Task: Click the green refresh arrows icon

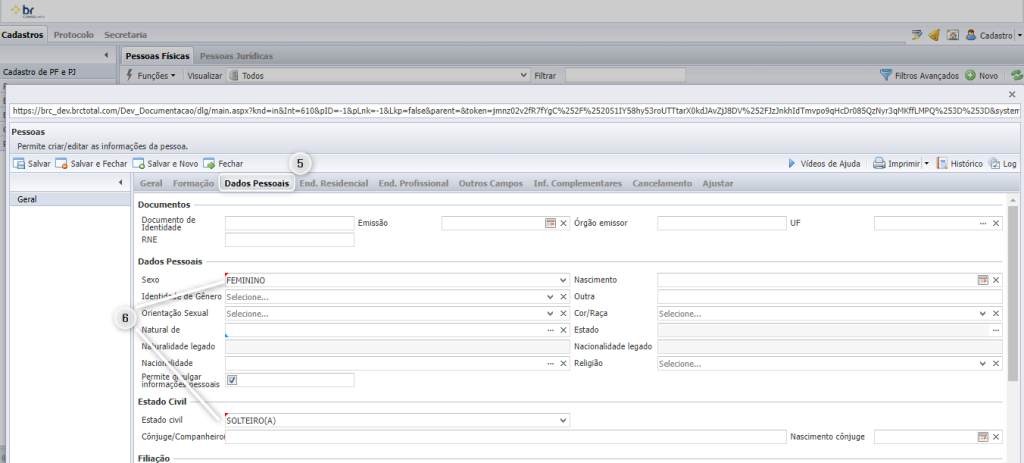Action: [1016, 76]
